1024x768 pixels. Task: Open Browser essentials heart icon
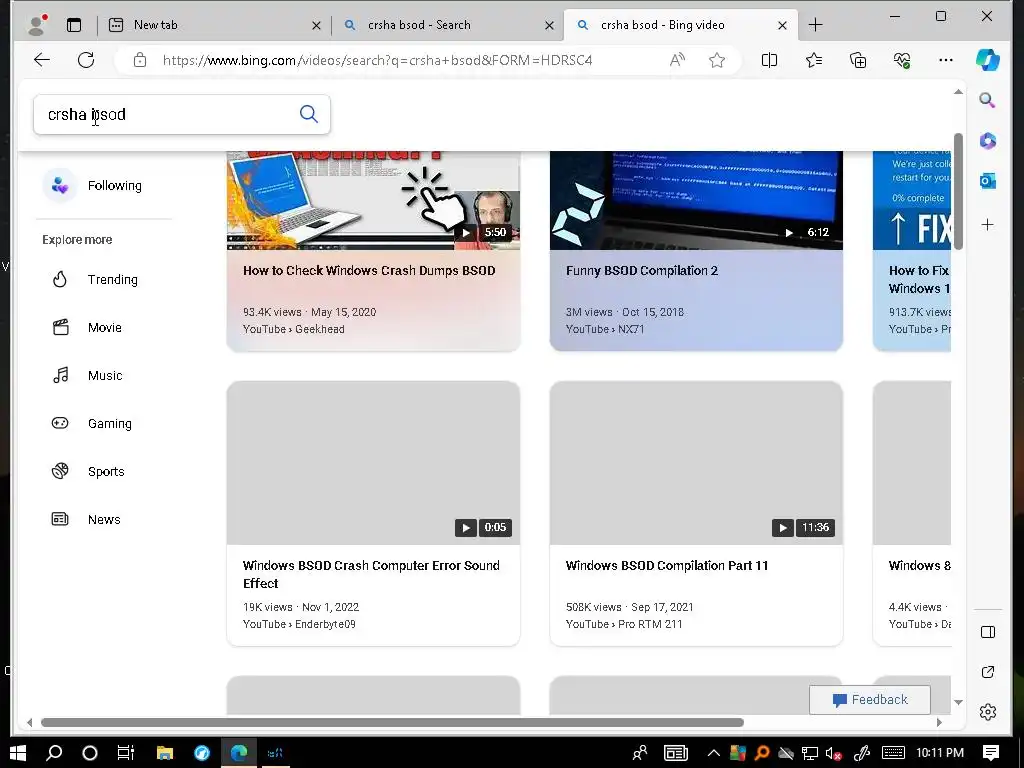pos(902,60)
